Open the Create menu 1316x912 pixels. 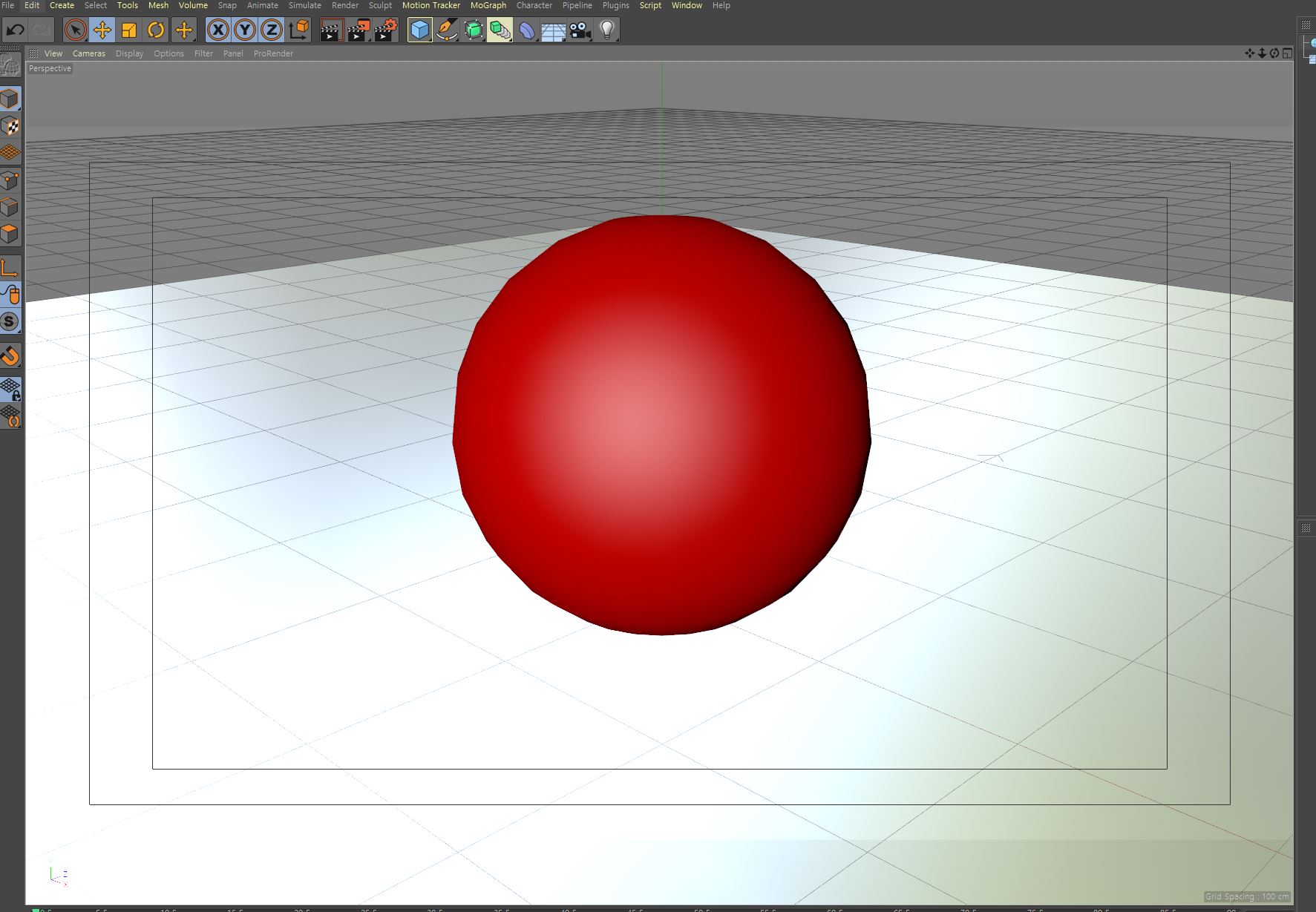(62, 5)
